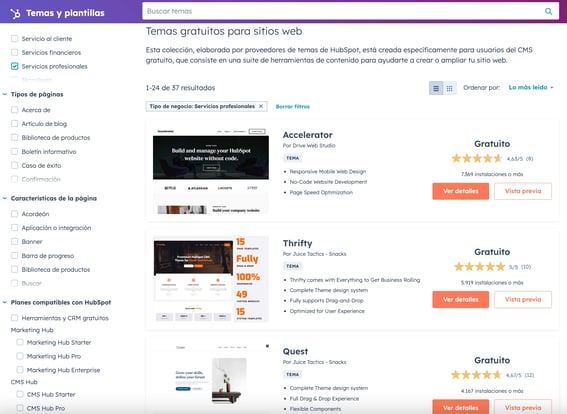Open Accelerator theme thumbnail

[x=211, y=171]
